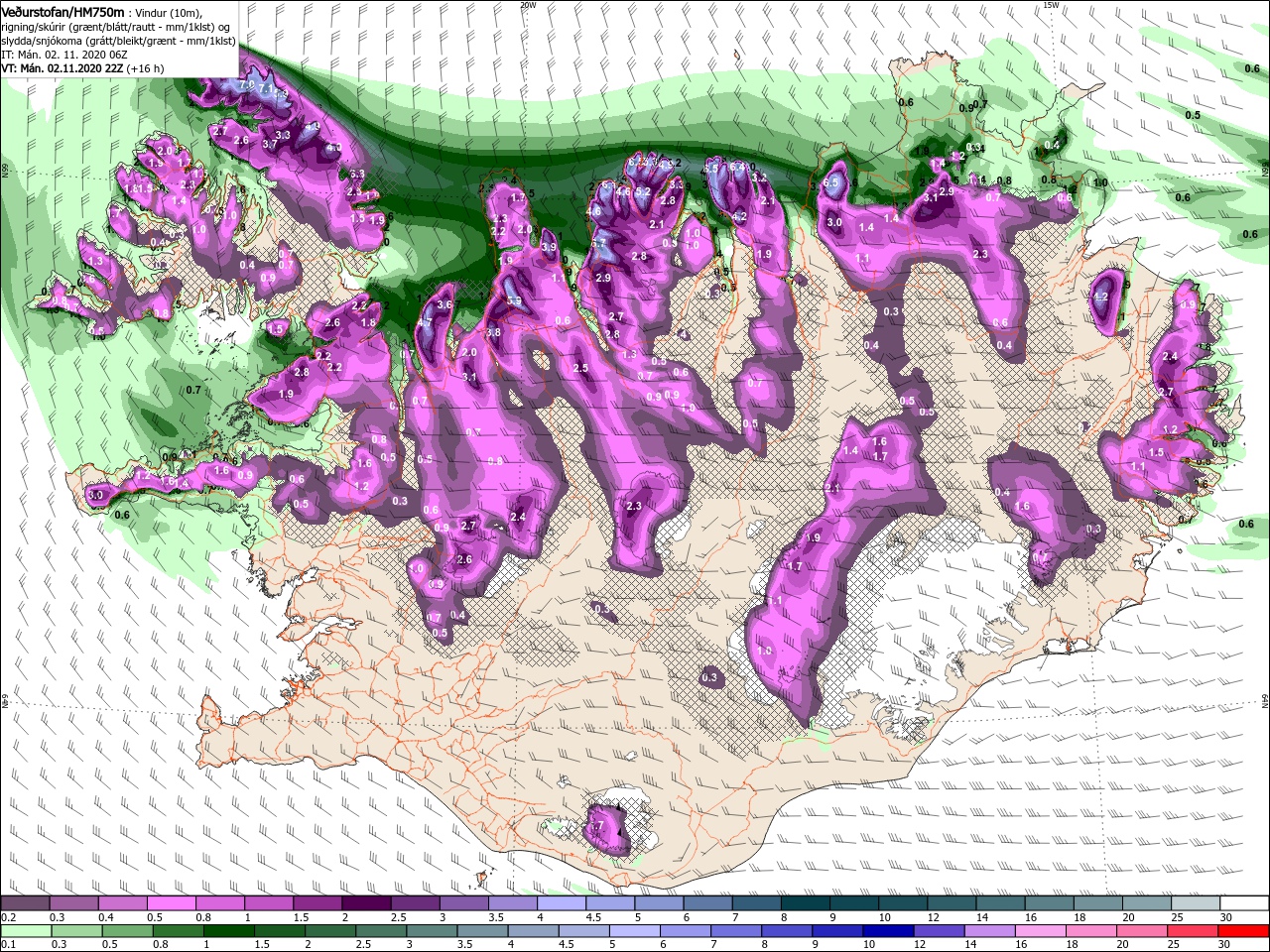Select the blue 8–9 rain swatch
The image size is (1270, 952).
(788, 932)
